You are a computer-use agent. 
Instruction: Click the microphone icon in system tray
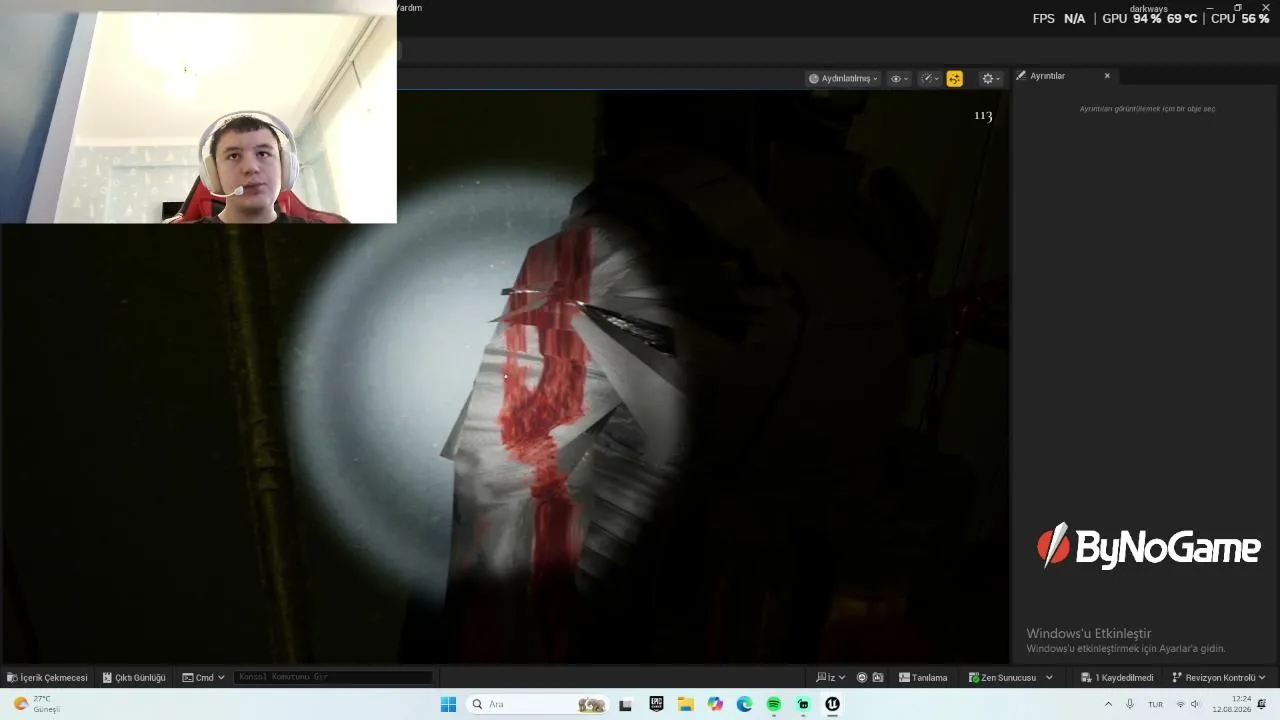pos(1130,704)
